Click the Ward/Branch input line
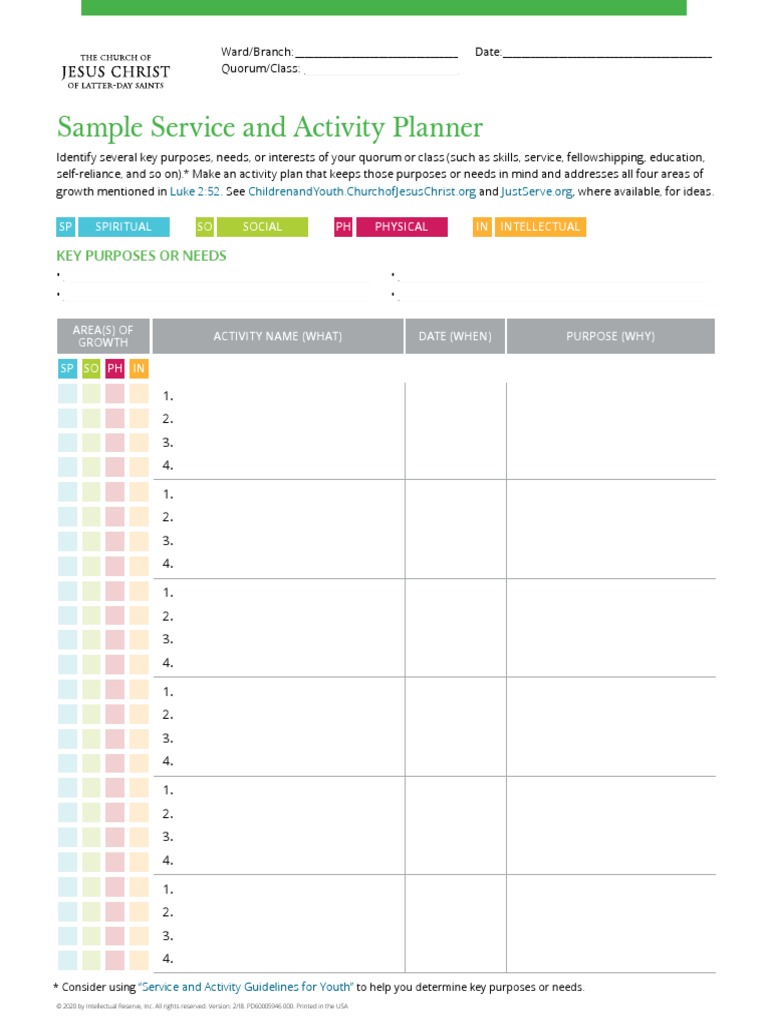The width and height of the screenshot is (768, 1024). click(376, 53)
